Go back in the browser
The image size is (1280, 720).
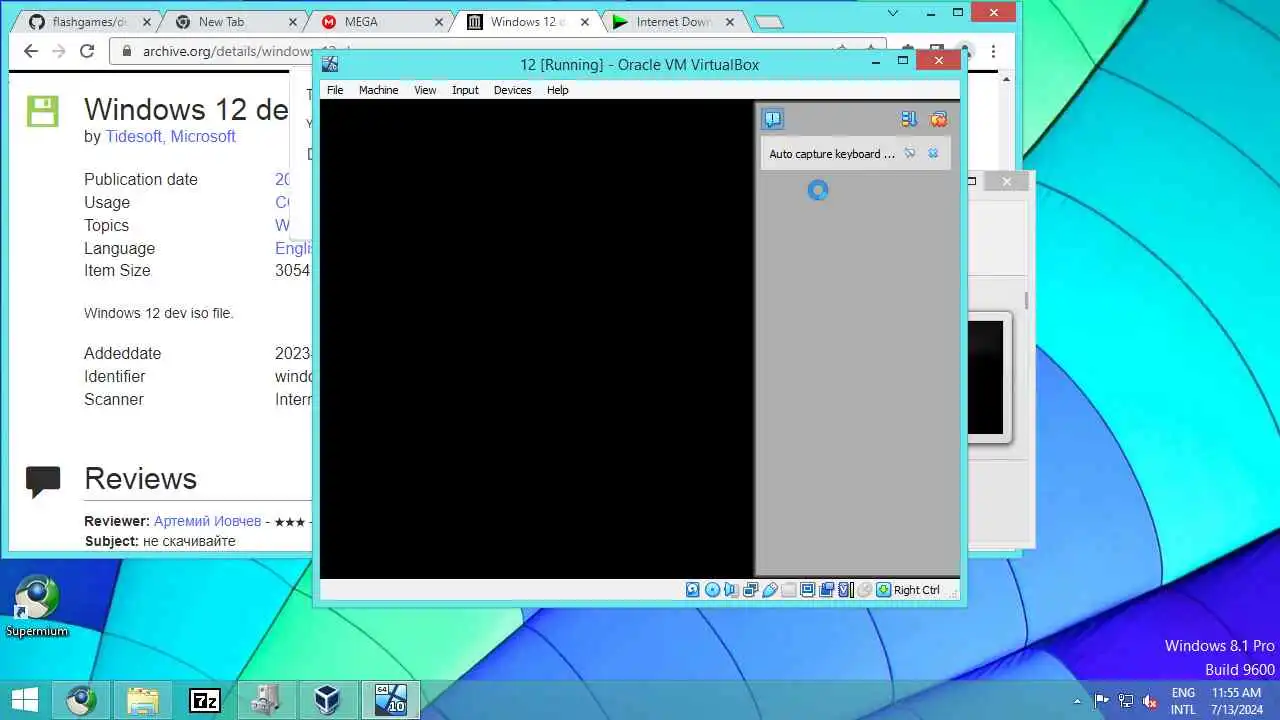31,51
